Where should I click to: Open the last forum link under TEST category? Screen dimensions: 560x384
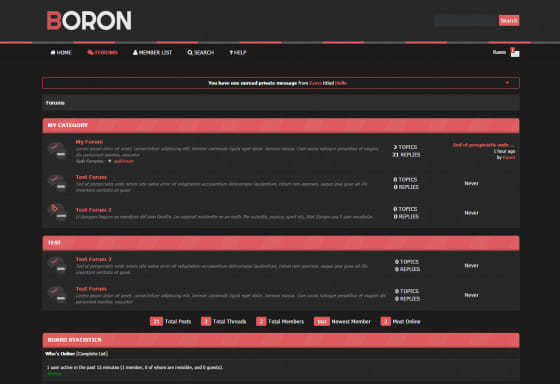tap(91, 289)
